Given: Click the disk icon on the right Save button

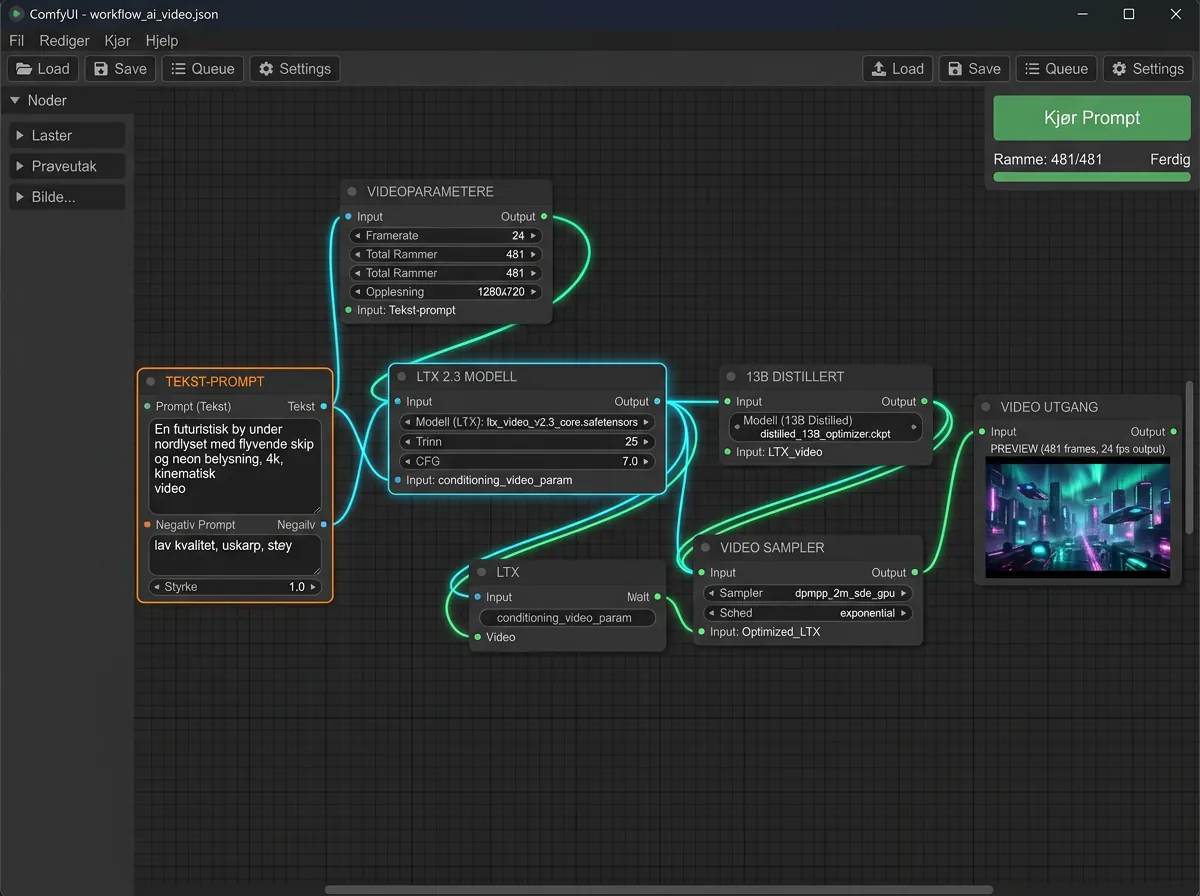Looking at the screenshot, I should pyautogui.click(x=956, y=68).
